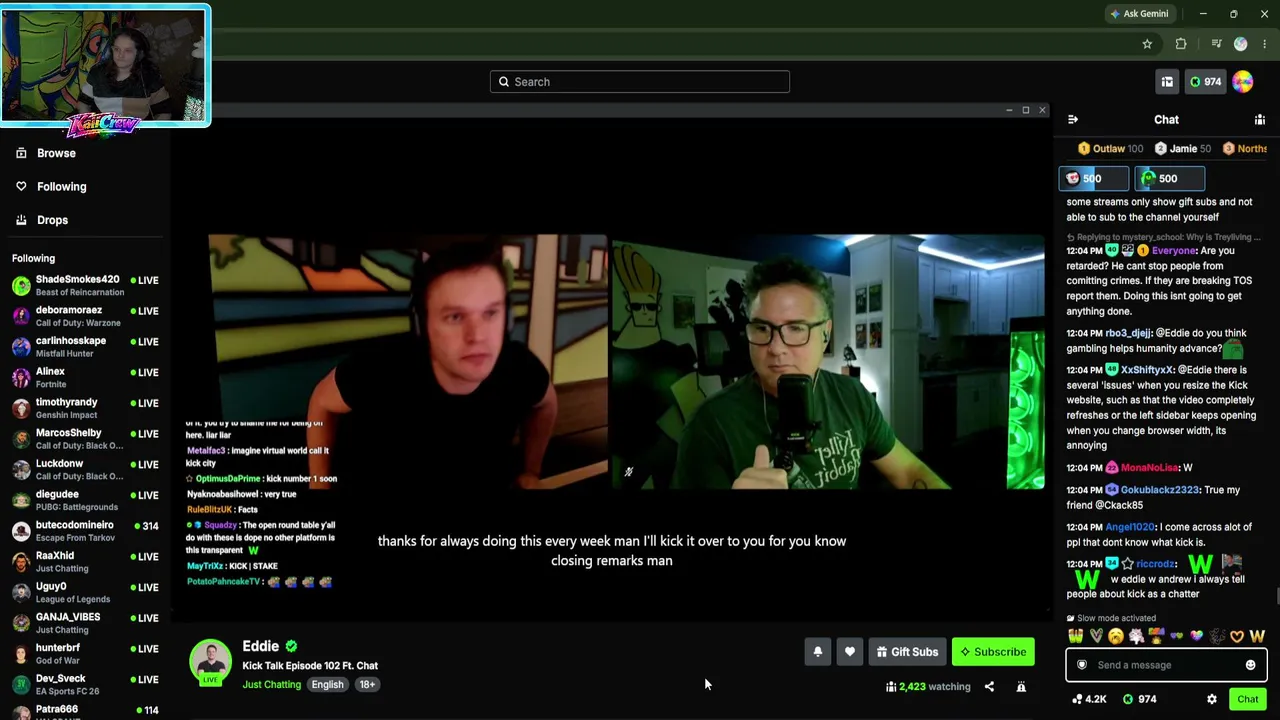This screenshot has width=1280, height=720.
Task: Open hunterbrf's God of War channel
Action: [85, 654]
